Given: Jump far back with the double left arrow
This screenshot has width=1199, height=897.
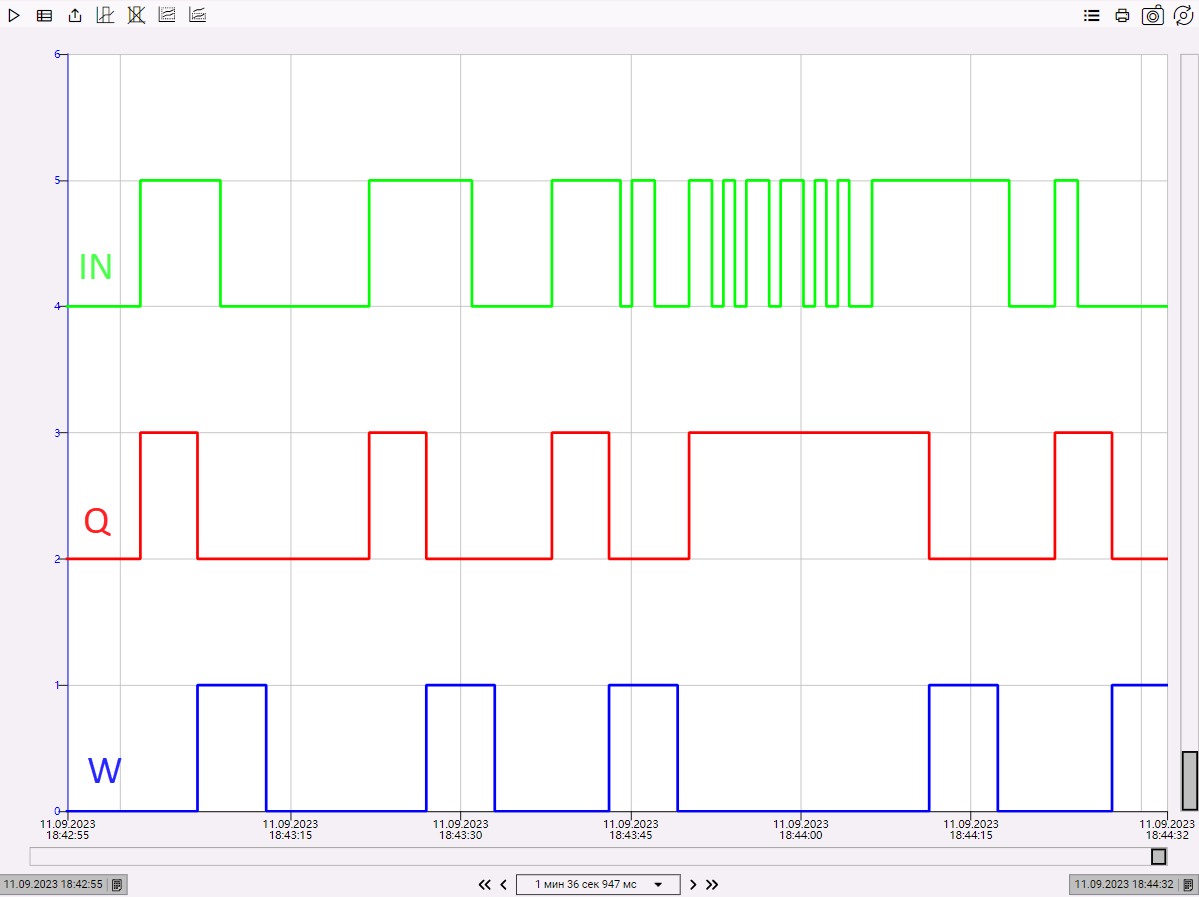Looking at the screenshot, I should pos(485,884).
